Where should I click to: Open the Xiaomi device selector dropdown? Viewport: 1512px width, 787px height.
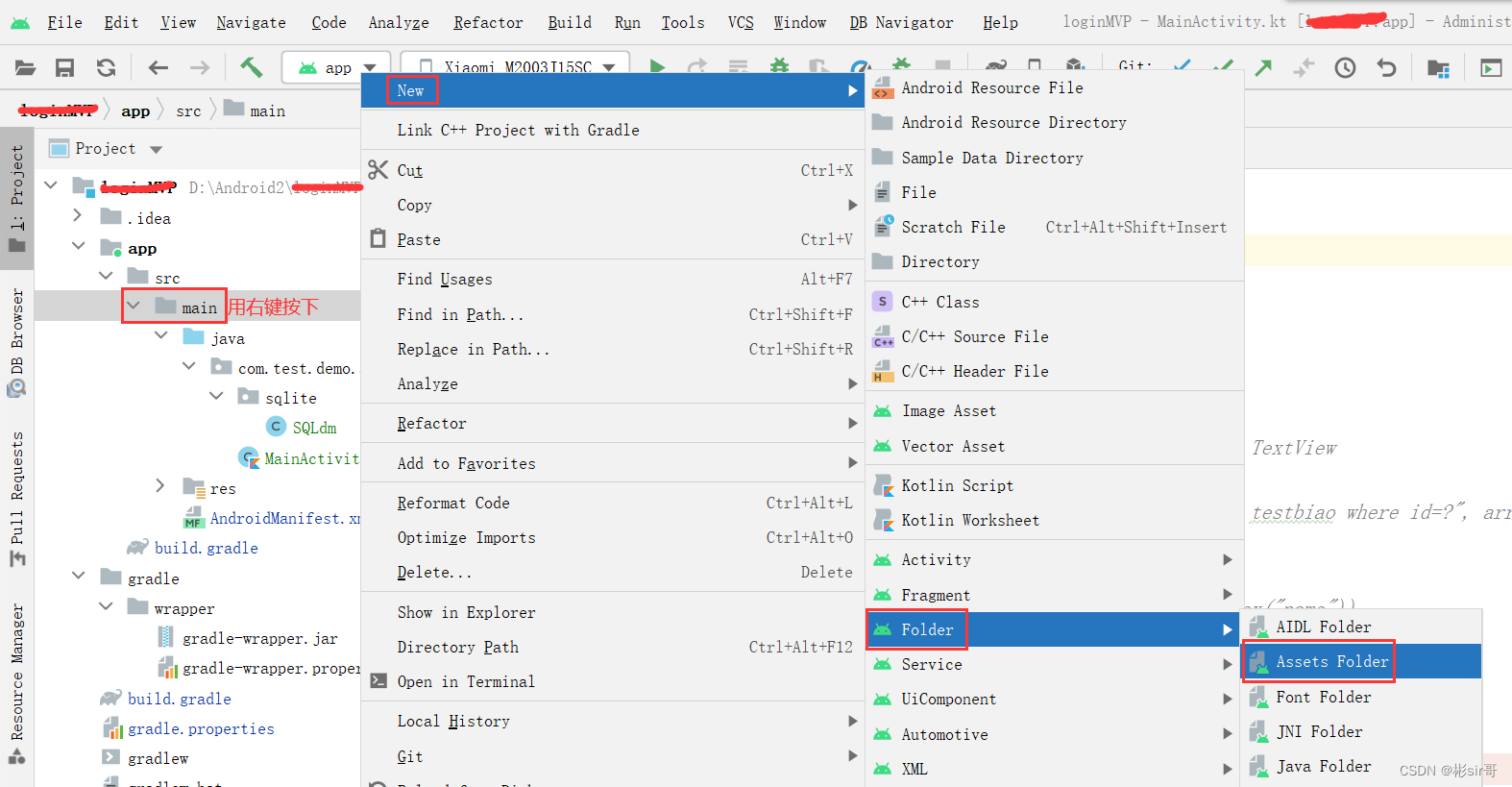pyautogui.click(x=516, y=67)
